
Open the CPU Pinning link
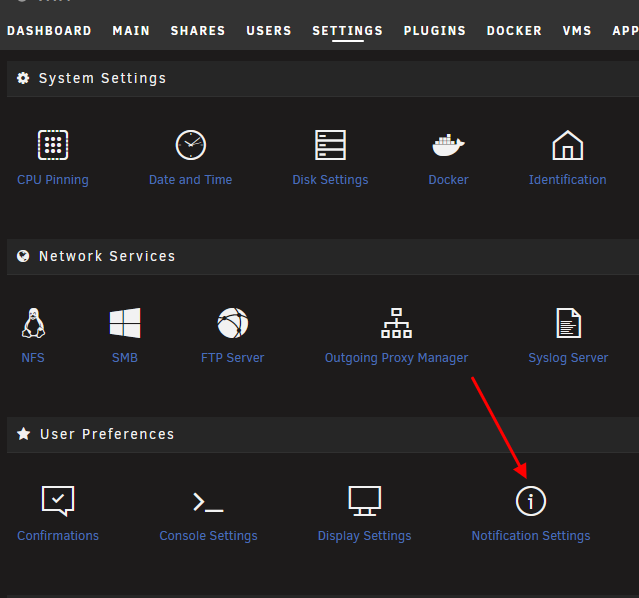53,180
